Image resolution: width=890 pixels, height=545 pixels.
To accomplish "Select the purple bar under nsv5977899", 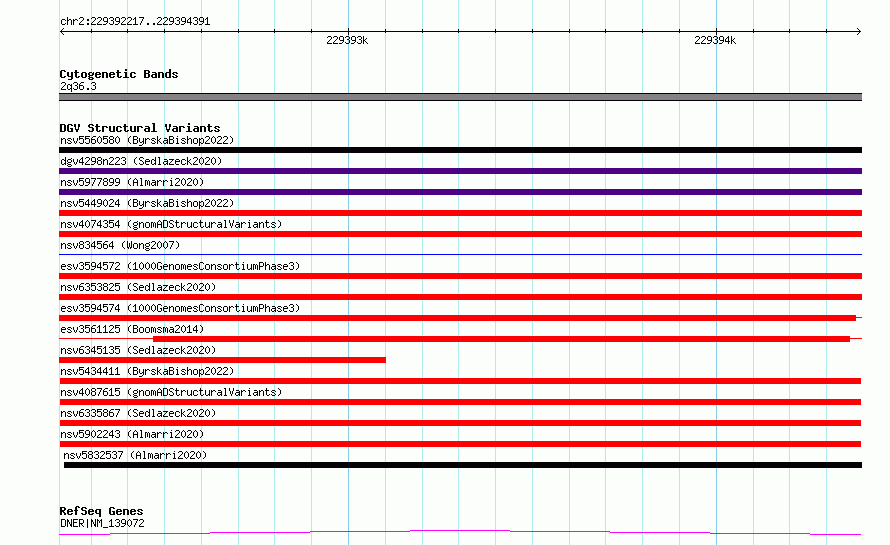I will (x=460, y=192).
